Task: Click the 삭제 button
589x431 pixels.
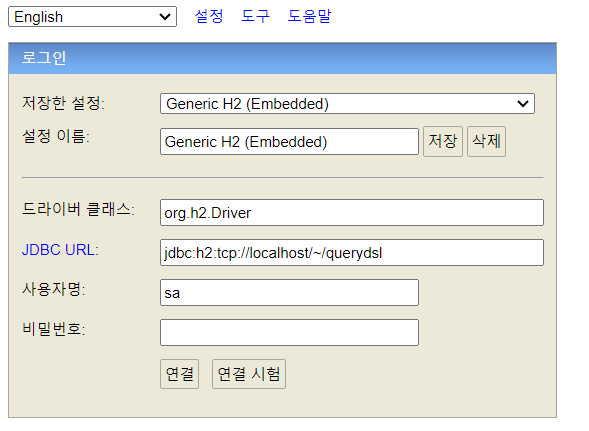Action: (486, 142)
